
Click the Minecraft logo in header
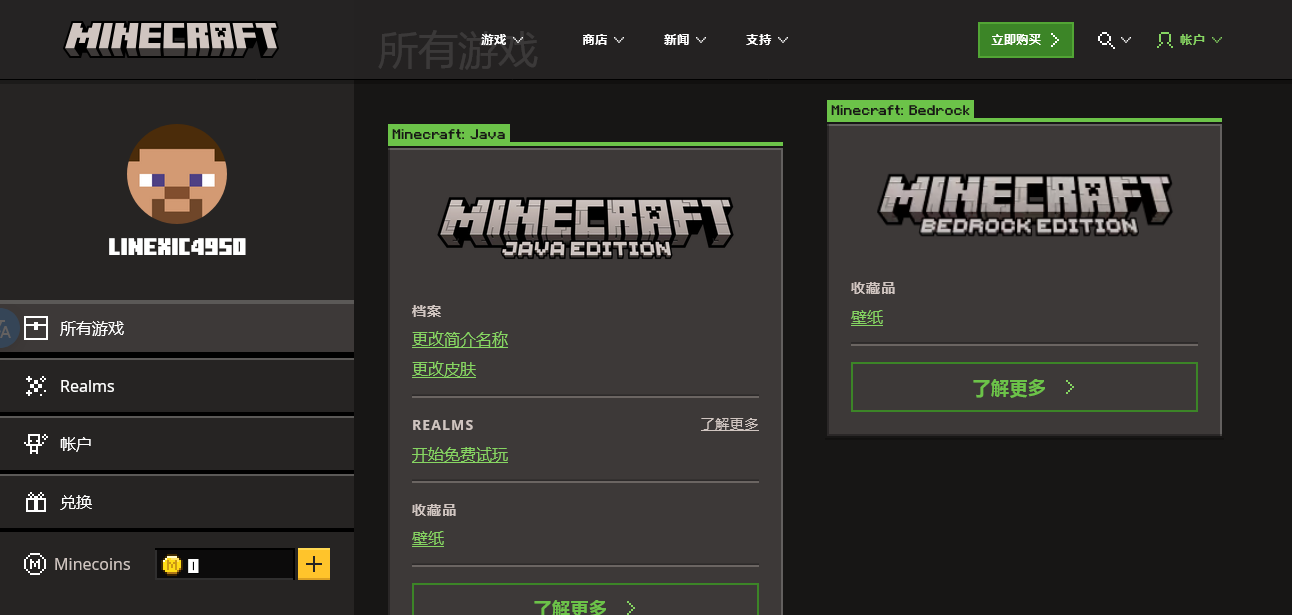point(171,39)
